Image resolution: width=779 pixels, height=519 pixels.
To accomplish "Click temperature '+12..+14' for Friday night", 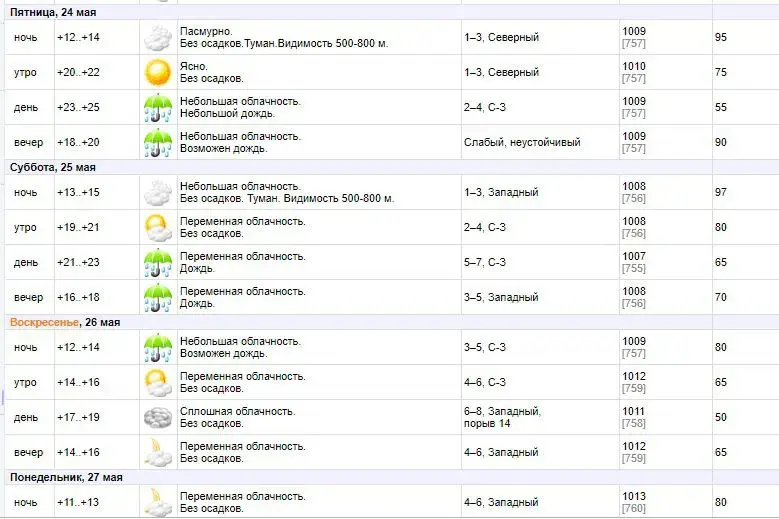I will tap(78, 37).
